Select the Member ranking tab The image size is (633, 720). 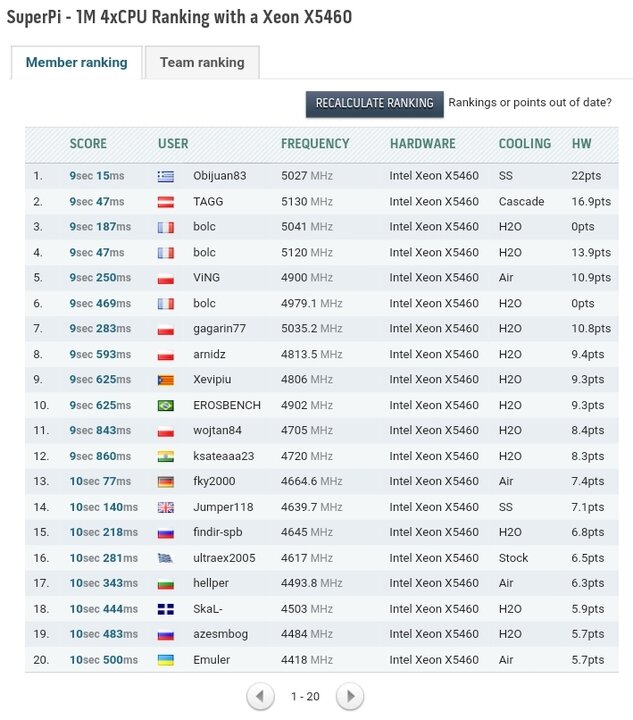coord(77,62)
